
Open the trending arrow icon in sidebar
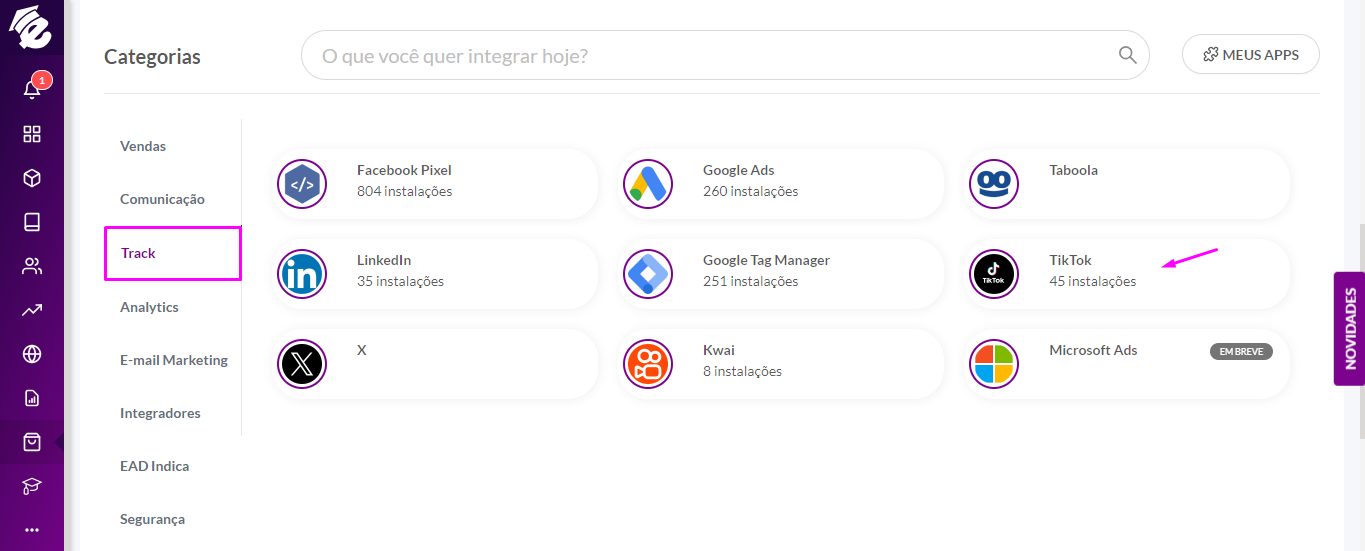(32, 310)
